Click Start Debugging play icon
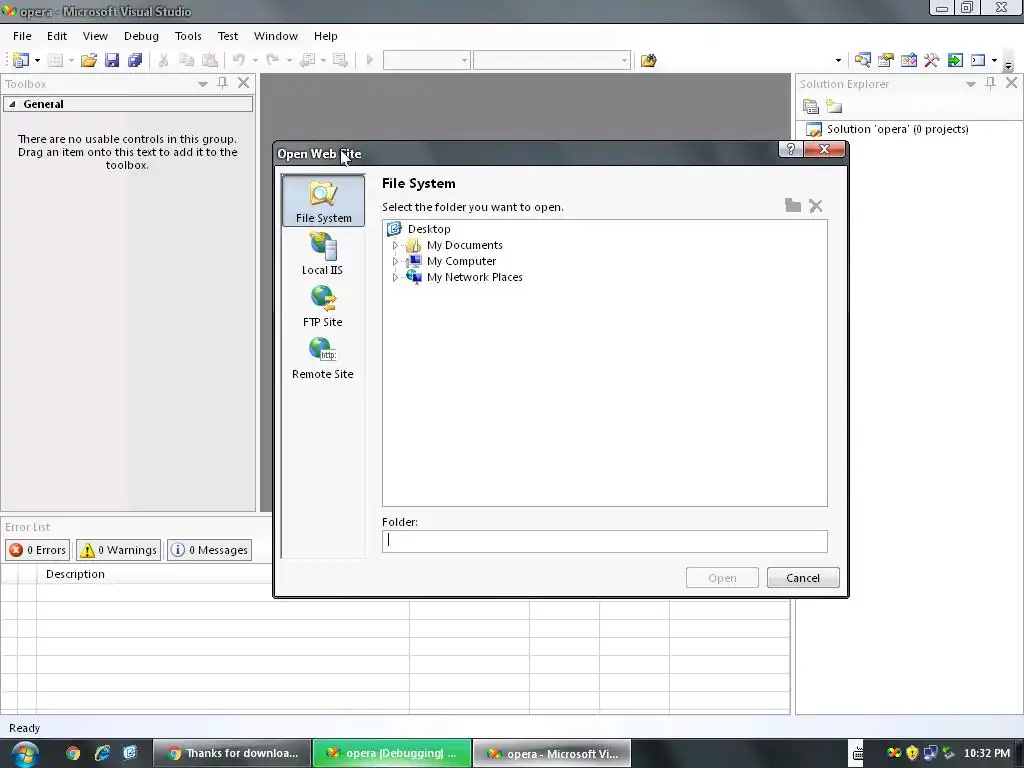Screen dimensions: 1024x768 click(370, 60)
